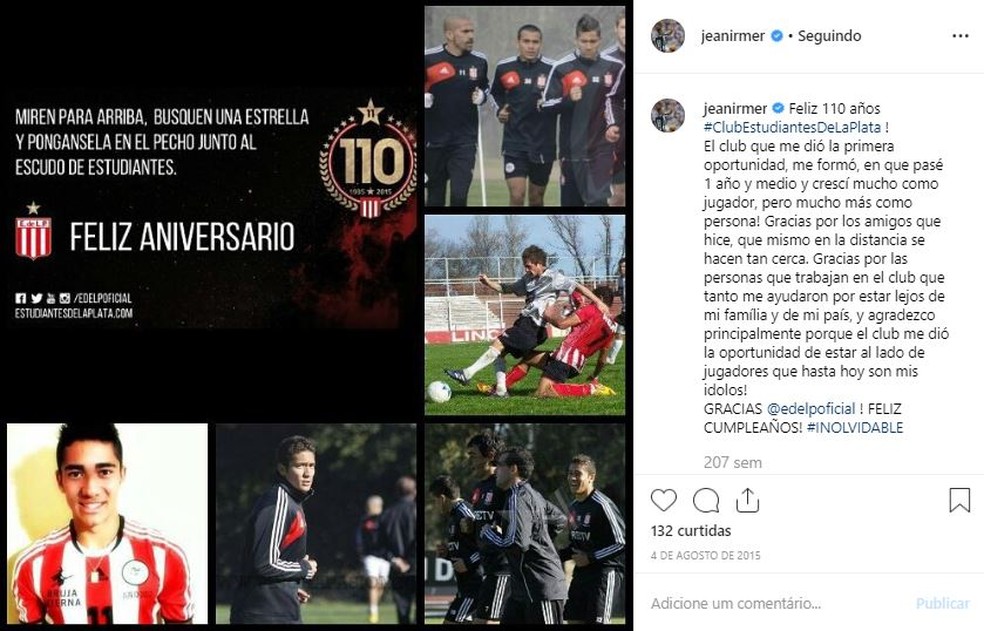
Task: Open comments with the speech bubble icon
Action: click(x=706, y=500)
